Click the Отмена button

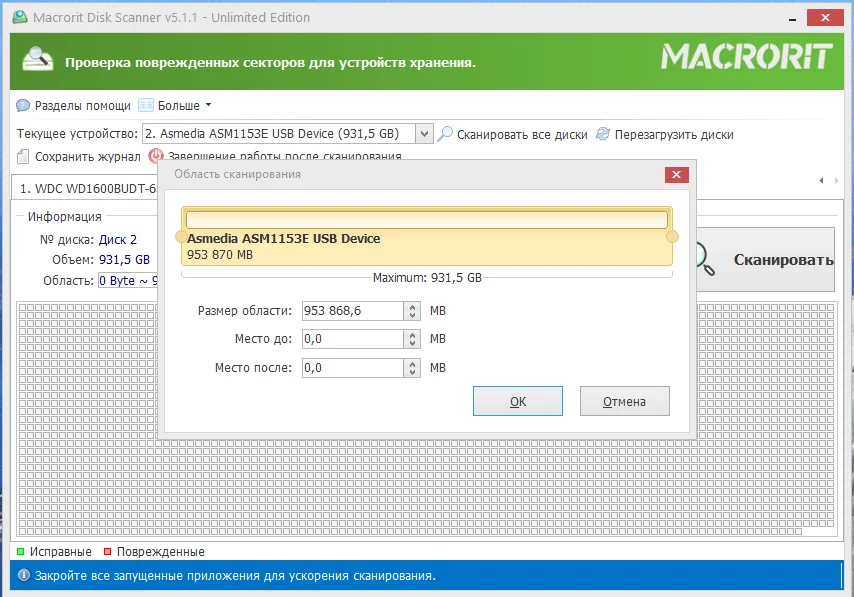[x=625, y=401]
